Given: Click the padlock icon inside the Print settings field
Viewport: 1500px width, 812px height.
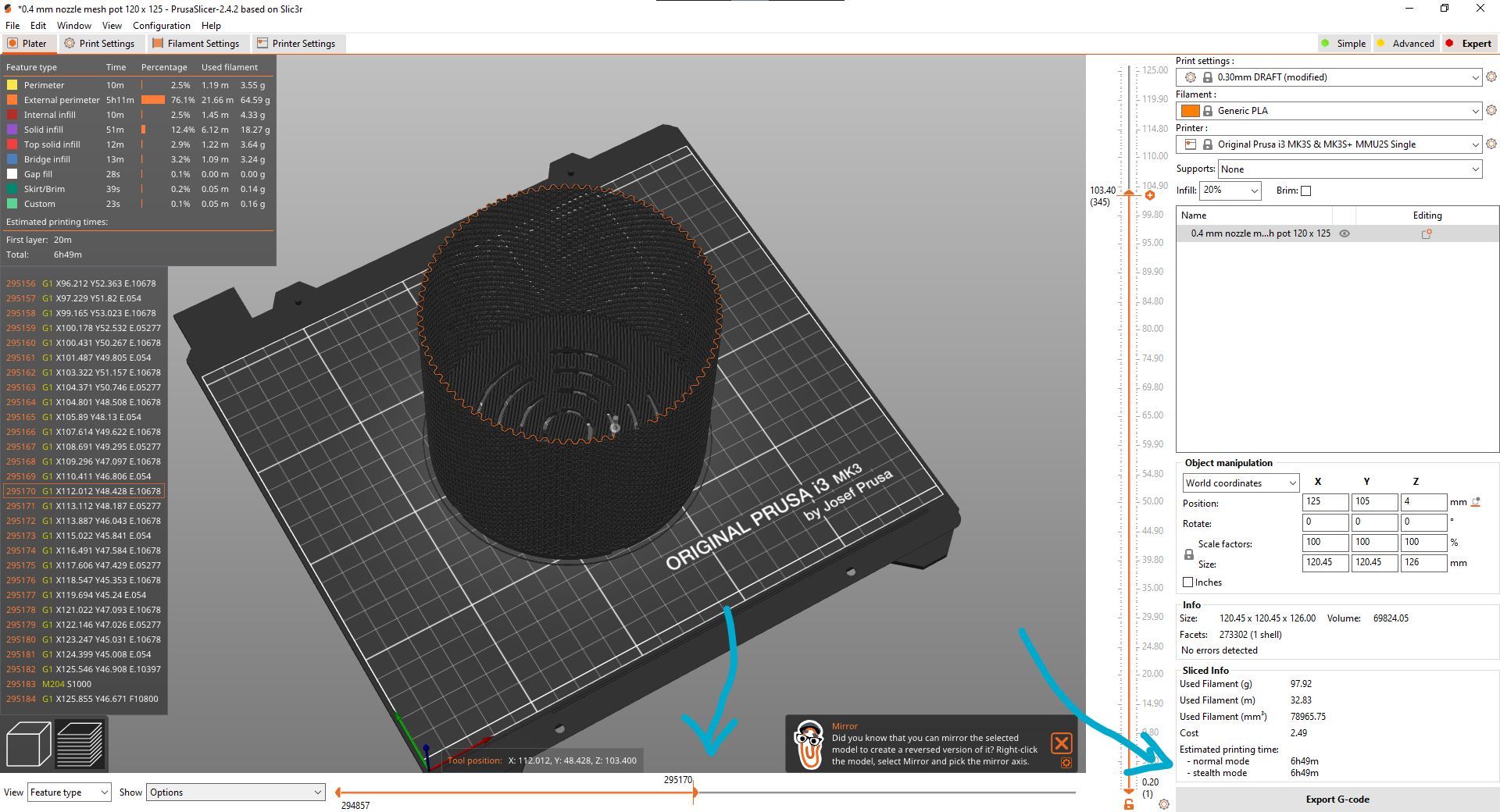Looking at the screenshot, I should click(x=1207, y=77).
